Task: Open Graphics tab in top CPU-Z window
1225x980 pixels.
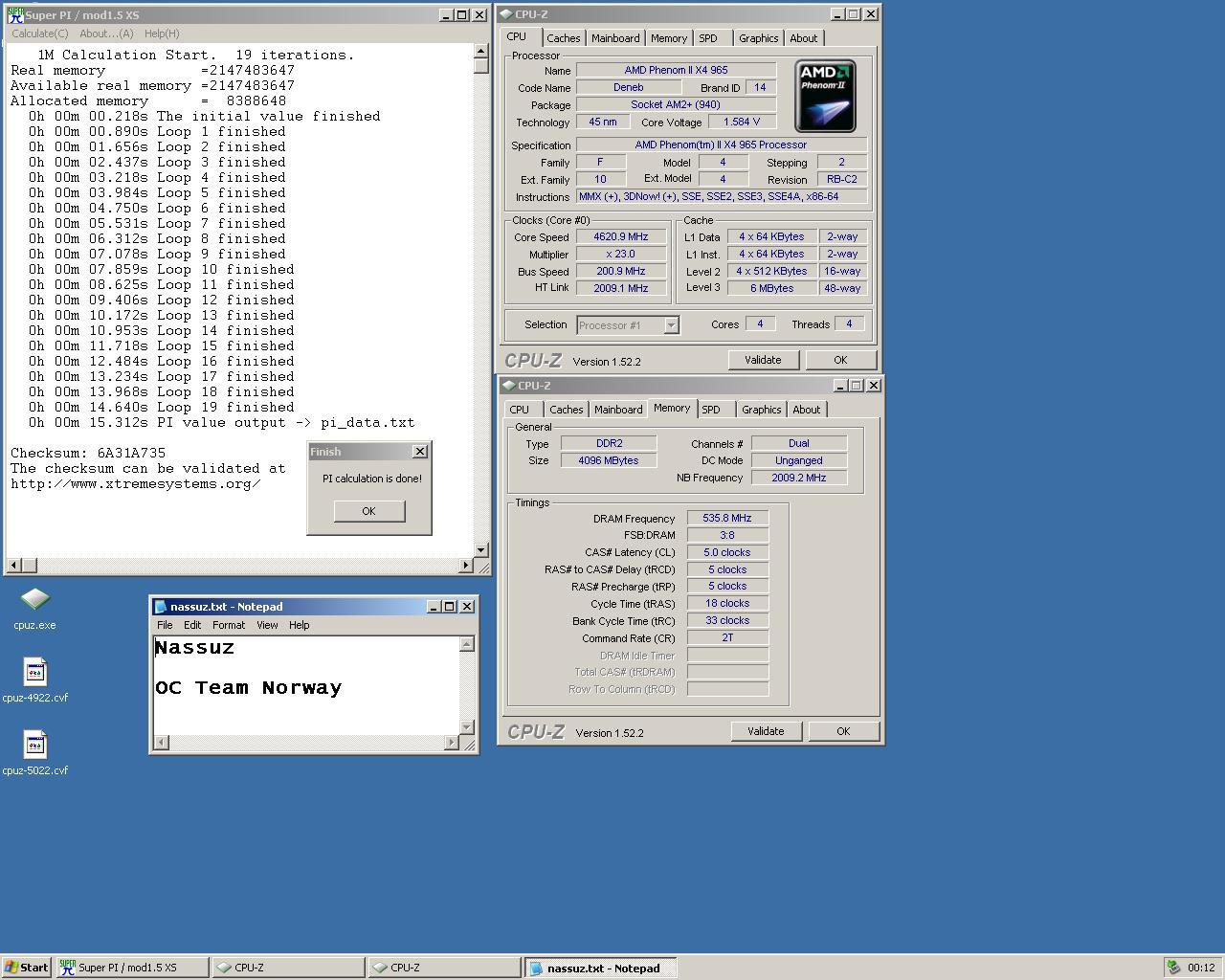Action: click(759, 38)
